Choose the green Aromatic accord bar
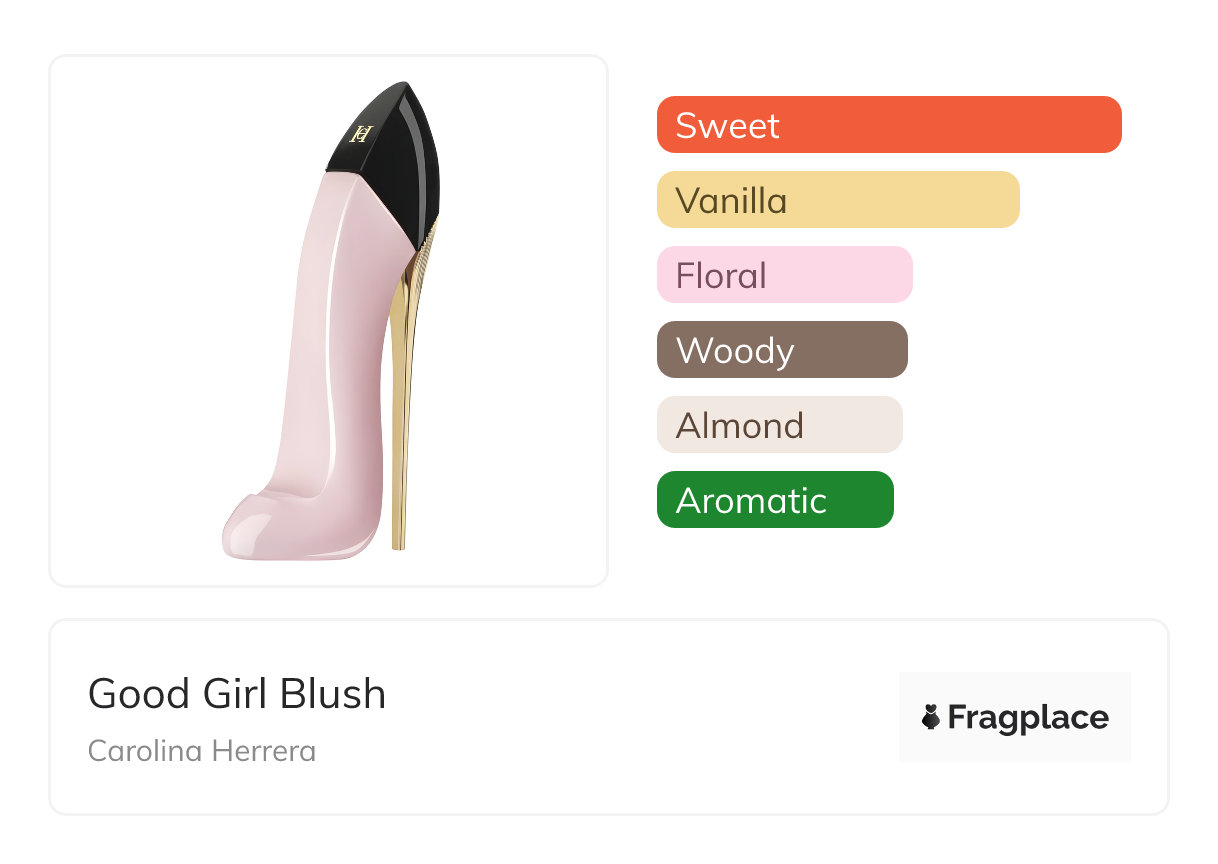 coord(774,500)
